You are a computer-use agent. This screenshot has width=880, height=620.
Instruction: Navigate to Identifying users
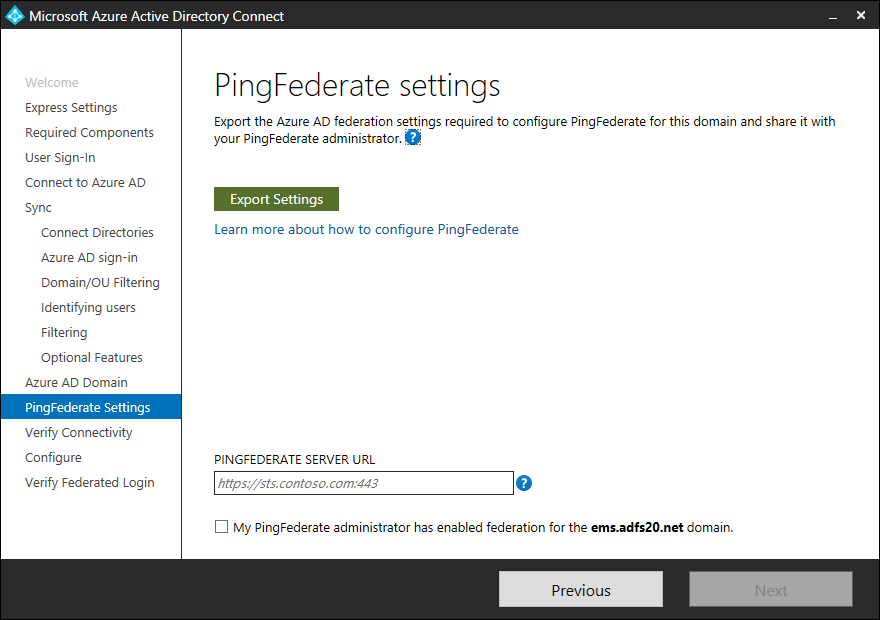pos(87,307)
